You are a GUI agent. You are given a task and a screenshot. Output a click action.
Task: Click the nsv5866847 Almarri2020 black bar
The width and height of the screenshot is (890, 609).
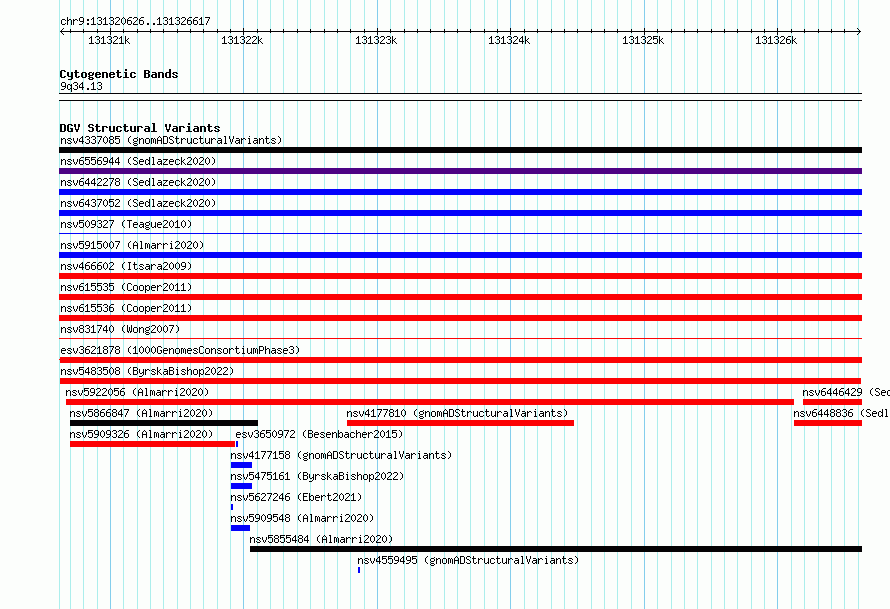point(163,423)
